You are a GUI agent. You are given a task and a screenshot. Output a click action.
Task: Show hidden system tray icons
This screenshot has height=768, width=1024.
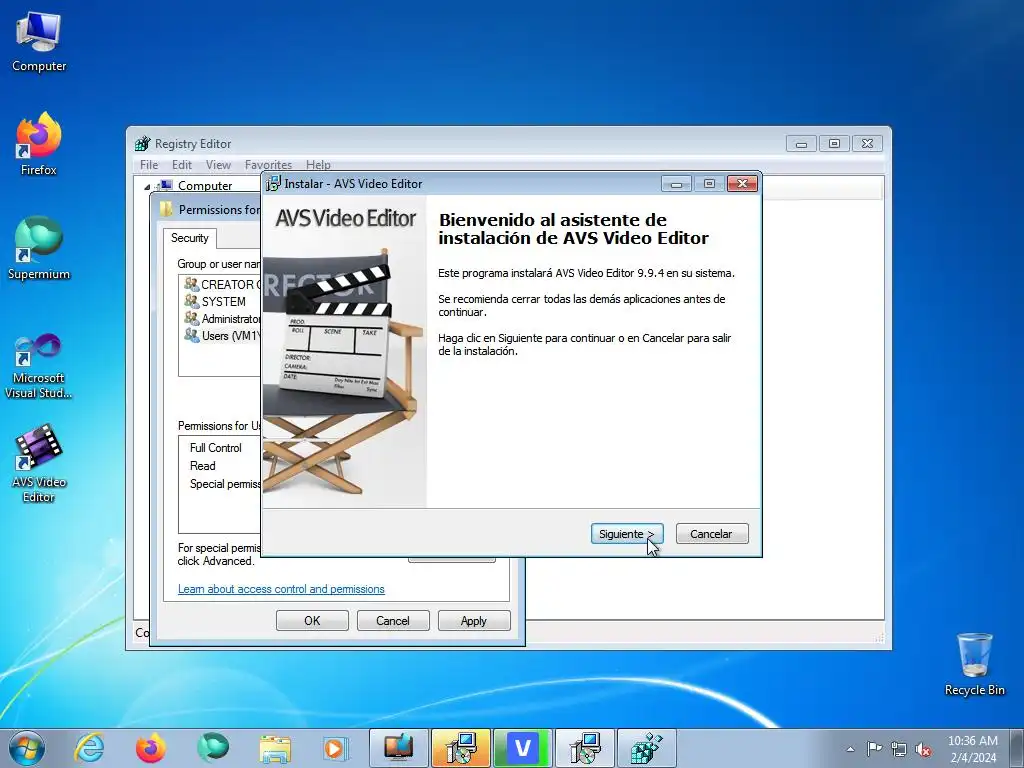[850, 749]
